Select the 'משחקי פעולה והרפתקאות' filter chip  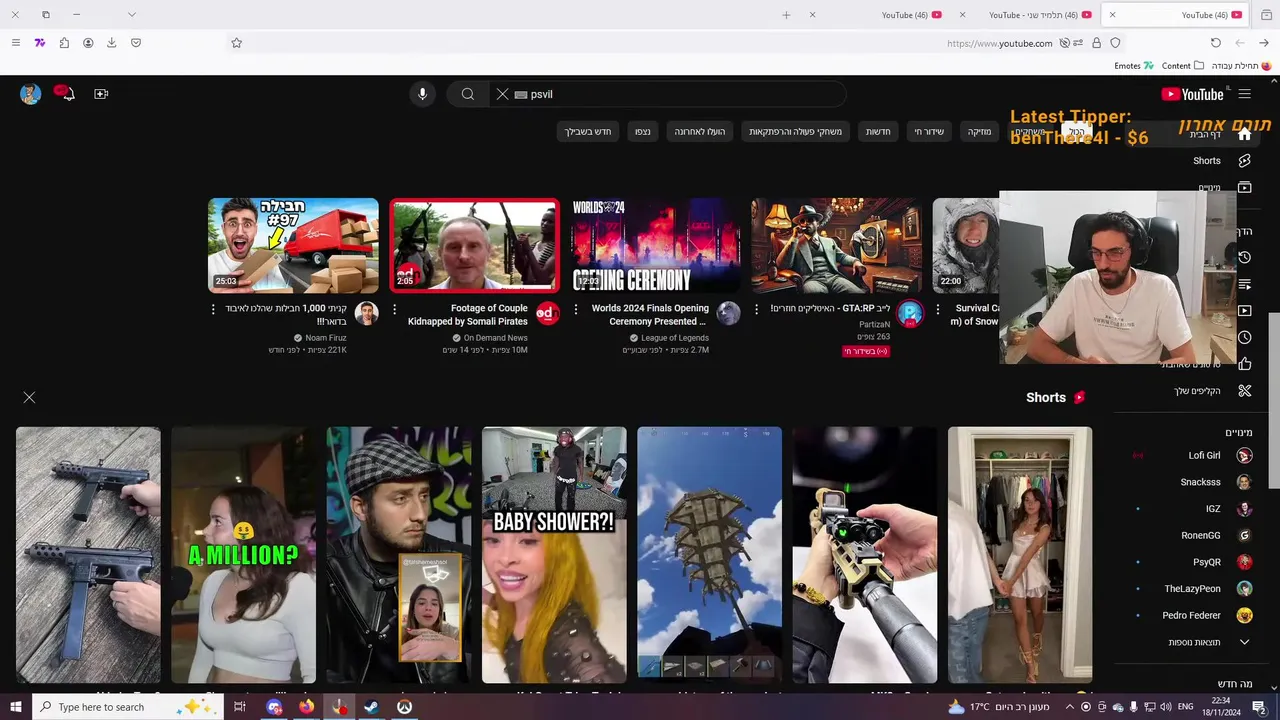pyautogui.click(x=796, y=131)
